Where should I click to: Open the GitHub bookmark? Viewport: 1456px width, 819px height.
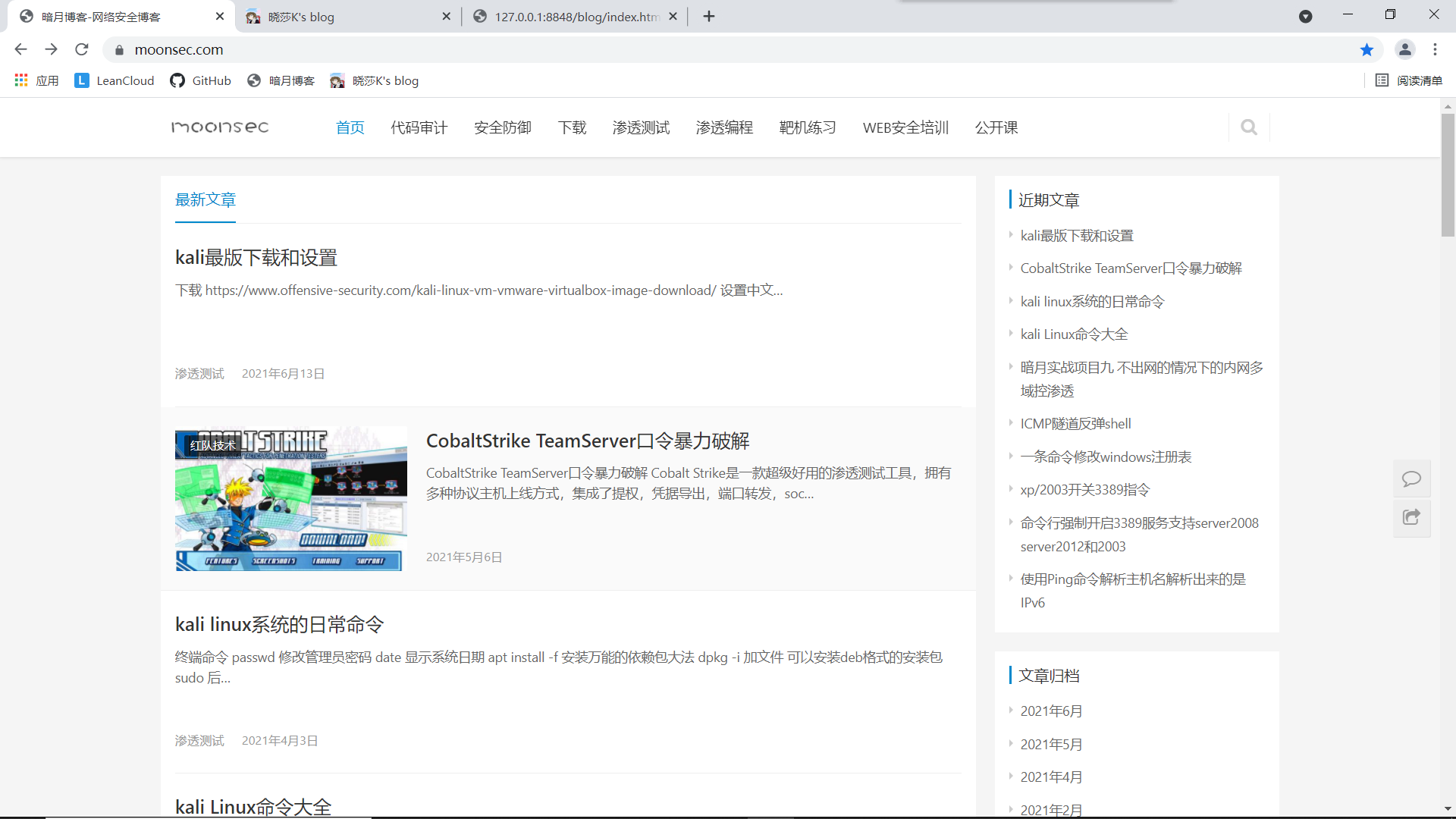[201, 80]
